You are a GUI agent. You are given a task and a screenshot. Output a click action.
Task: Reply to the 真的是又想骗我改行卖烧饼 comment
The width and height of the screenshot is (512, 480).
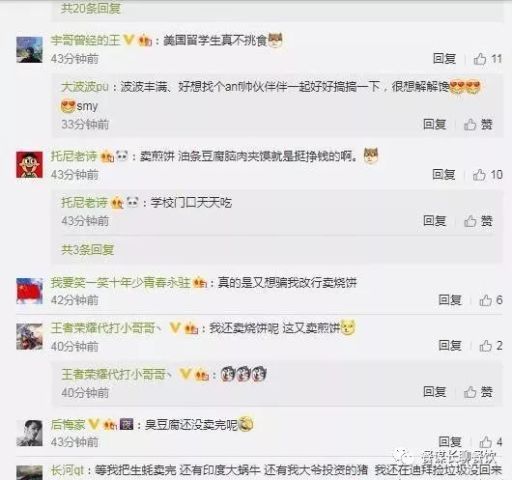pyautogui.click(x=450, y=300)
